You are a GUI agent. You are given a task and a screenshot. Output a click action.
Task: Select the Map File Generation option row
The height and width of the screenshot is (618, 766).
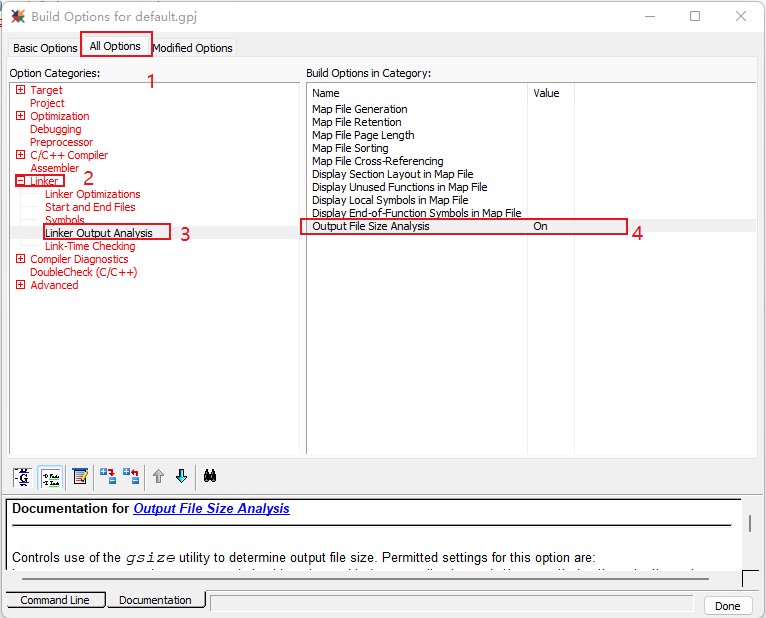pos(360,110)
